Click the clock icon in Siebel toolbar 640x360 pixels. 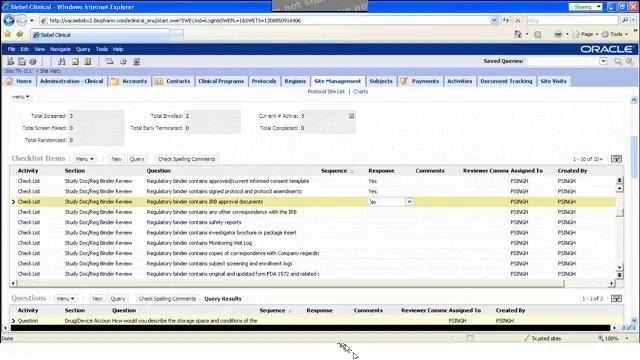point(123,61)
